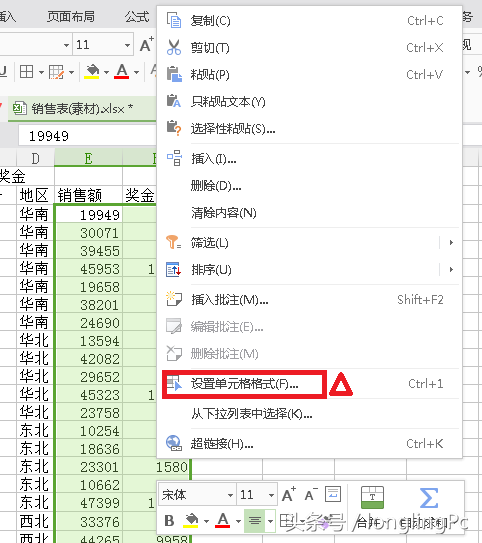Viewport: 482px width, 543px height.
Task: Increase font size in ribbon
Action: pos(147,44)
